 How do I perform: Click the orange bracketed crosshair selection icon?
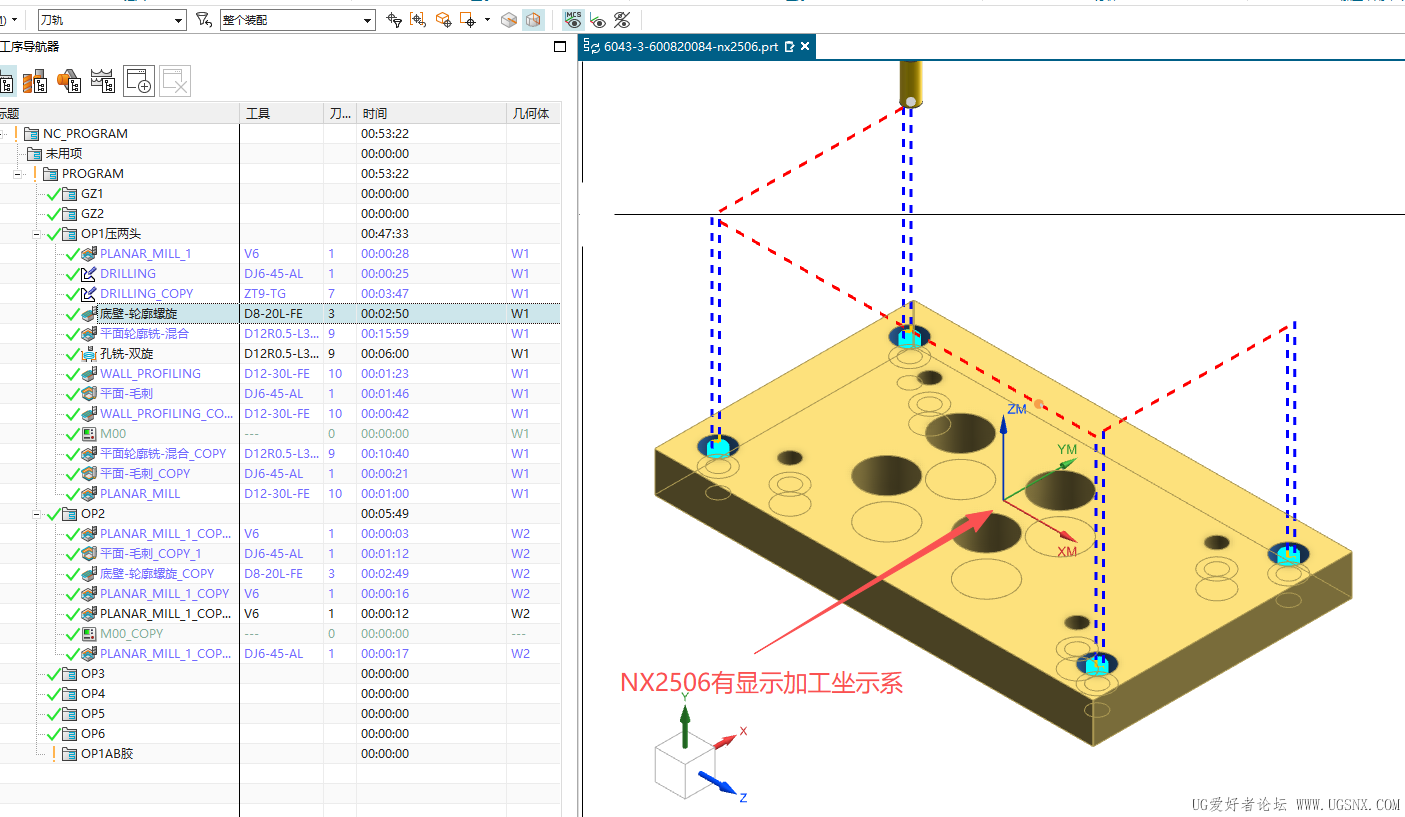click(x=418, y=19)
